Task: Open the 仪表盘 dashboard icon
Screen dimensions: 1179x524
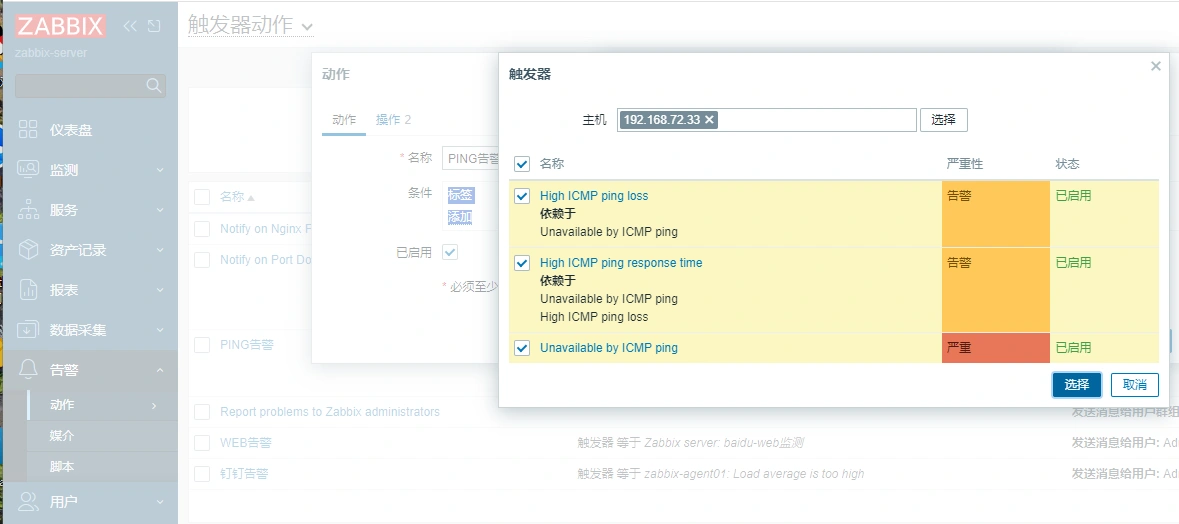Action: point(28,130)
